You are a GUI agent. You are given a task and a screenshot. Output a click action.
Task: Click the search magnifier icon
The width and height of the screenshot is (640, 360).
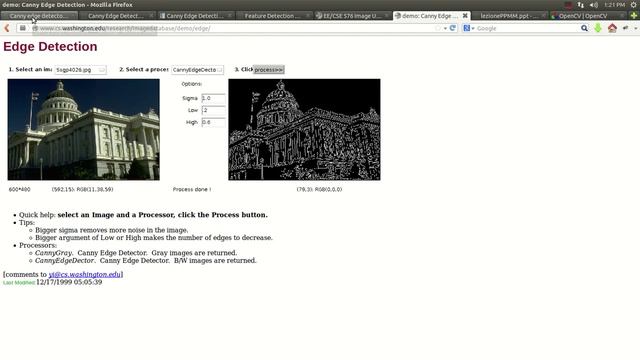click(x=584, y=28)
